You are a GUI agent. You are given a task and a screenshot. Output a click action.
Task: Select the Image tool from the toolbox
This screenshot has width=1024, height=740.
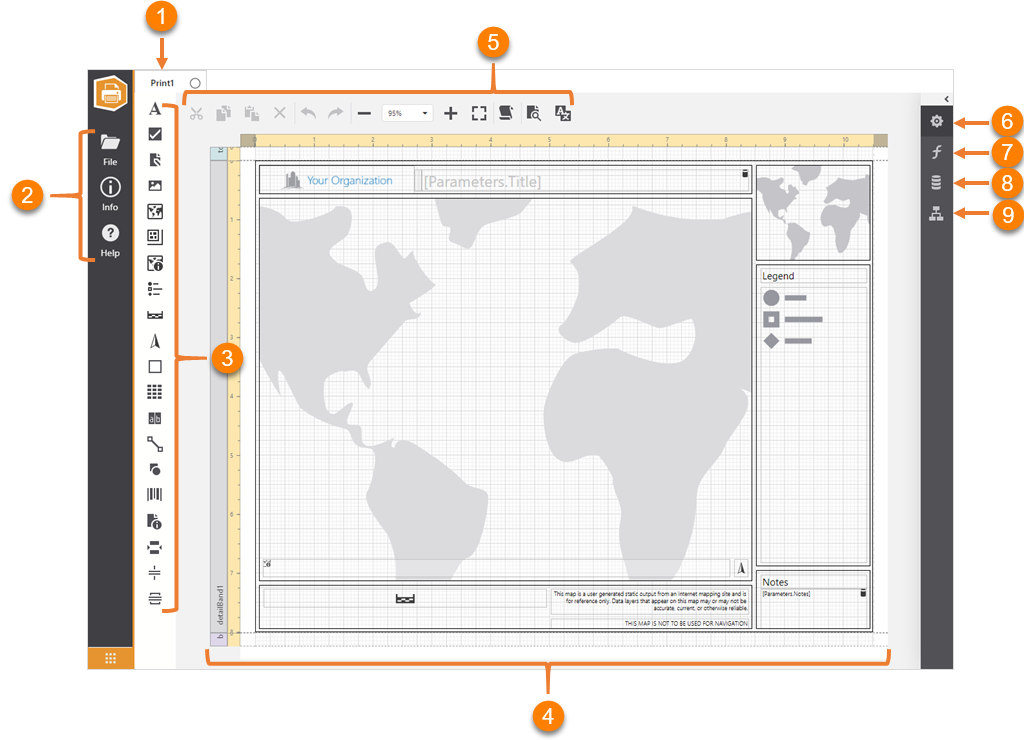coord(154,184)
